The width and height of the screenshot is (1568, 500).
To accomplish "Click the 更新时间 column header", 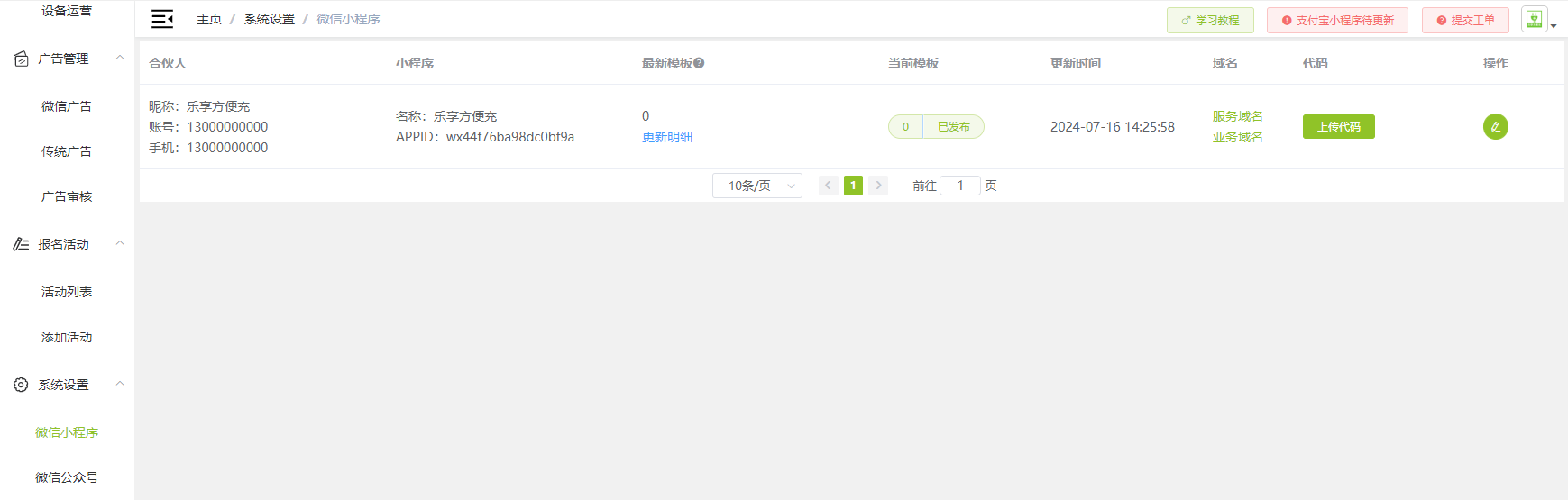I will pos(1076,63).
